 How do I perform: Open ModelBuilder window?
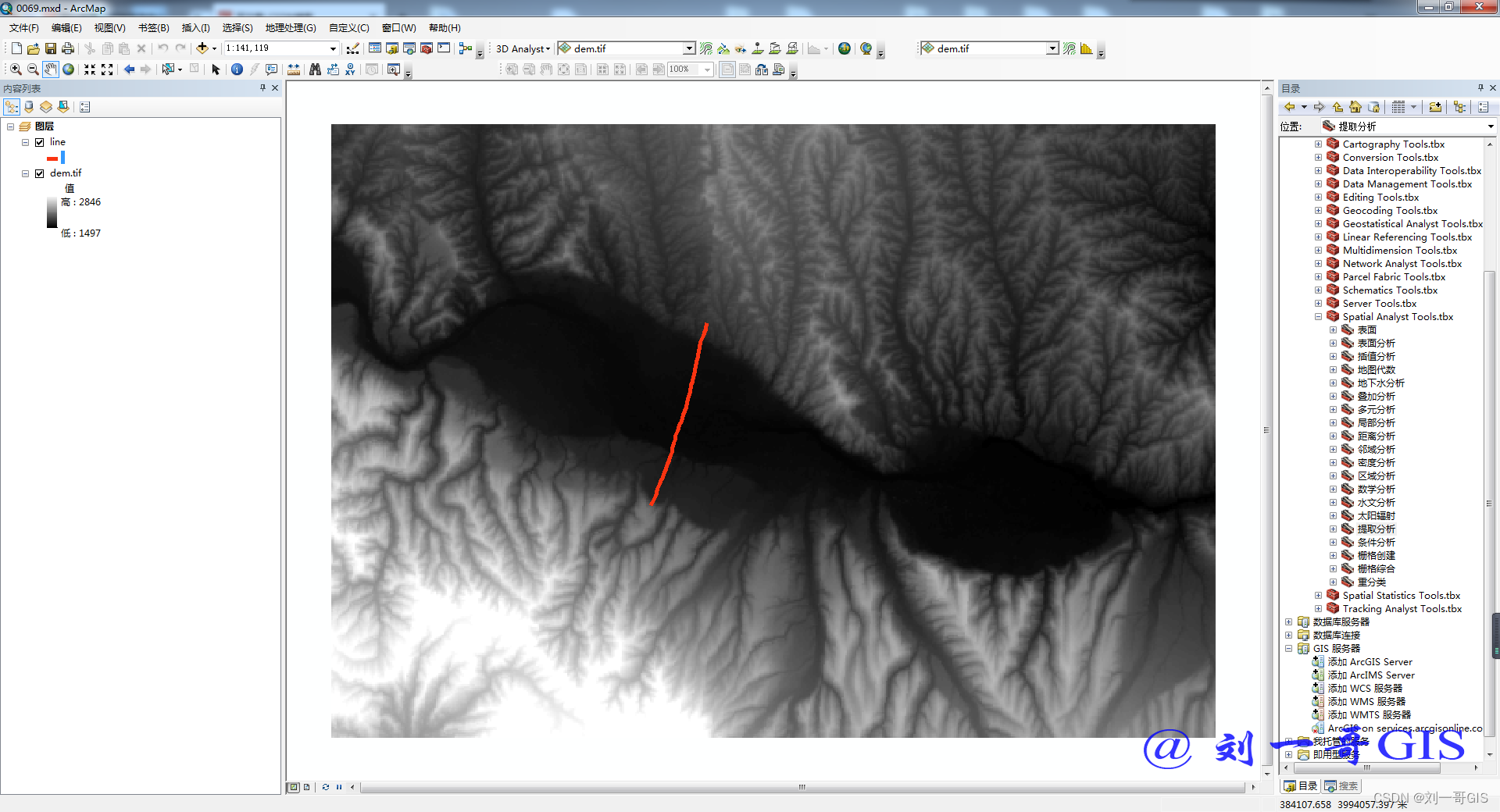pos(466,48)
